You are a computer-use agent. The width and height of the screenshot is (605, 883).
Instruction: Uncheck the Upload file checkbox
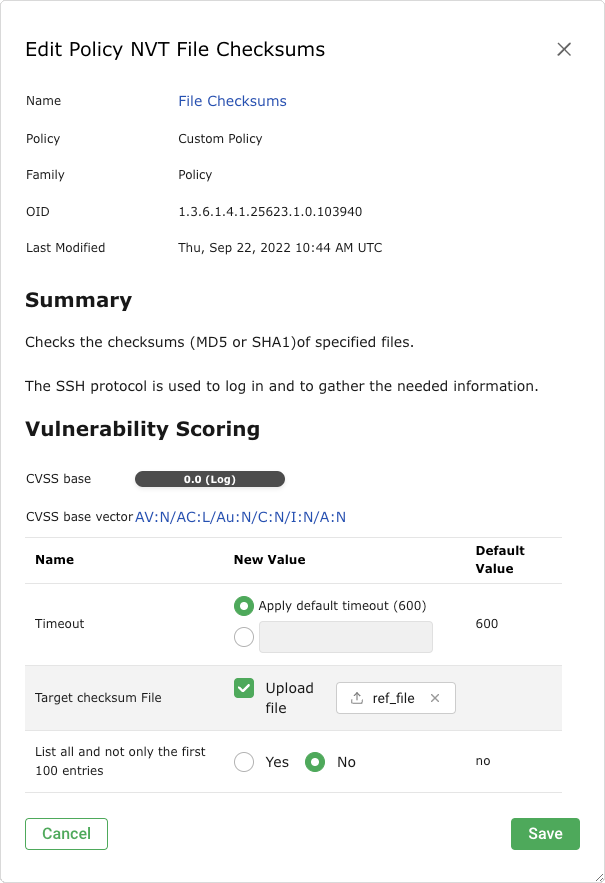point(244,689)
